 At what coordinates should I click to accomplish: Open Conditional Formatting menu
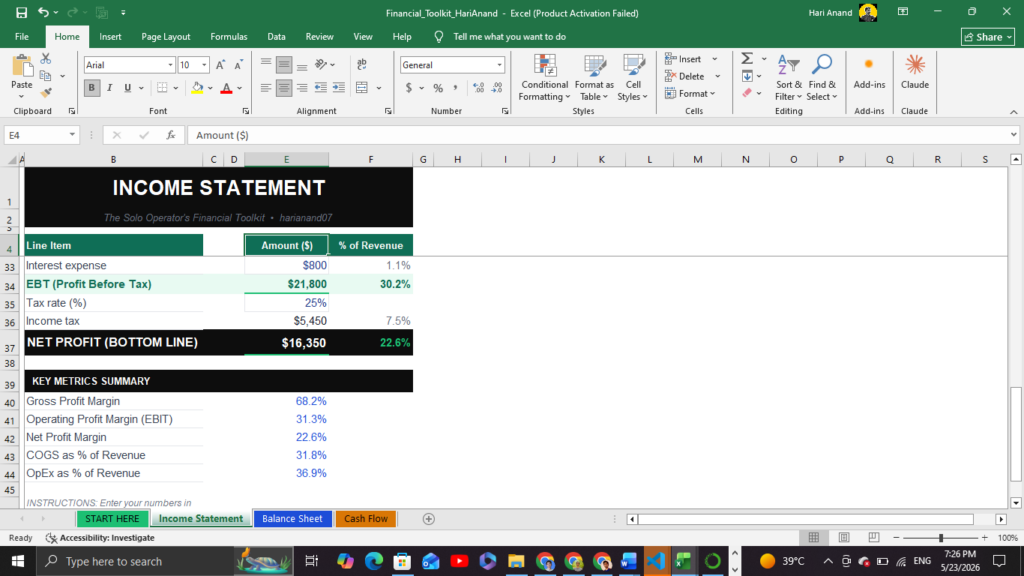(544, 78)
